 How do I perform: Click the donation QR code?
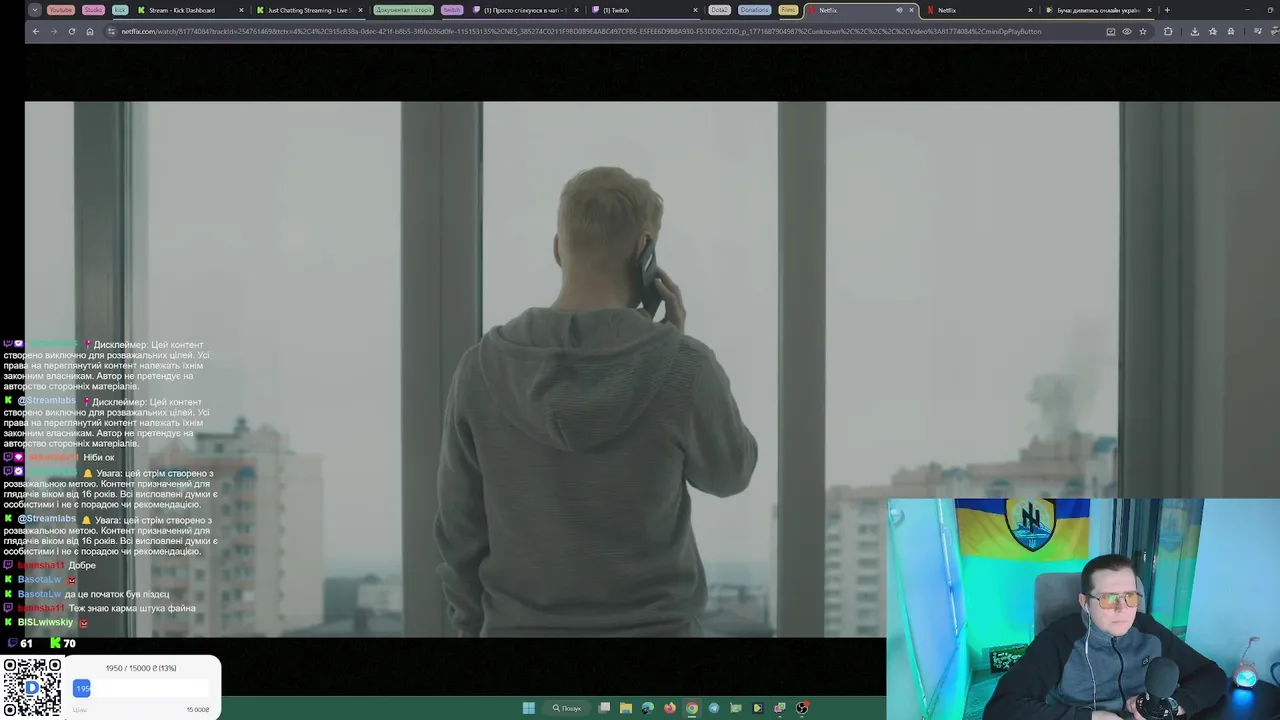pos(32,687)
